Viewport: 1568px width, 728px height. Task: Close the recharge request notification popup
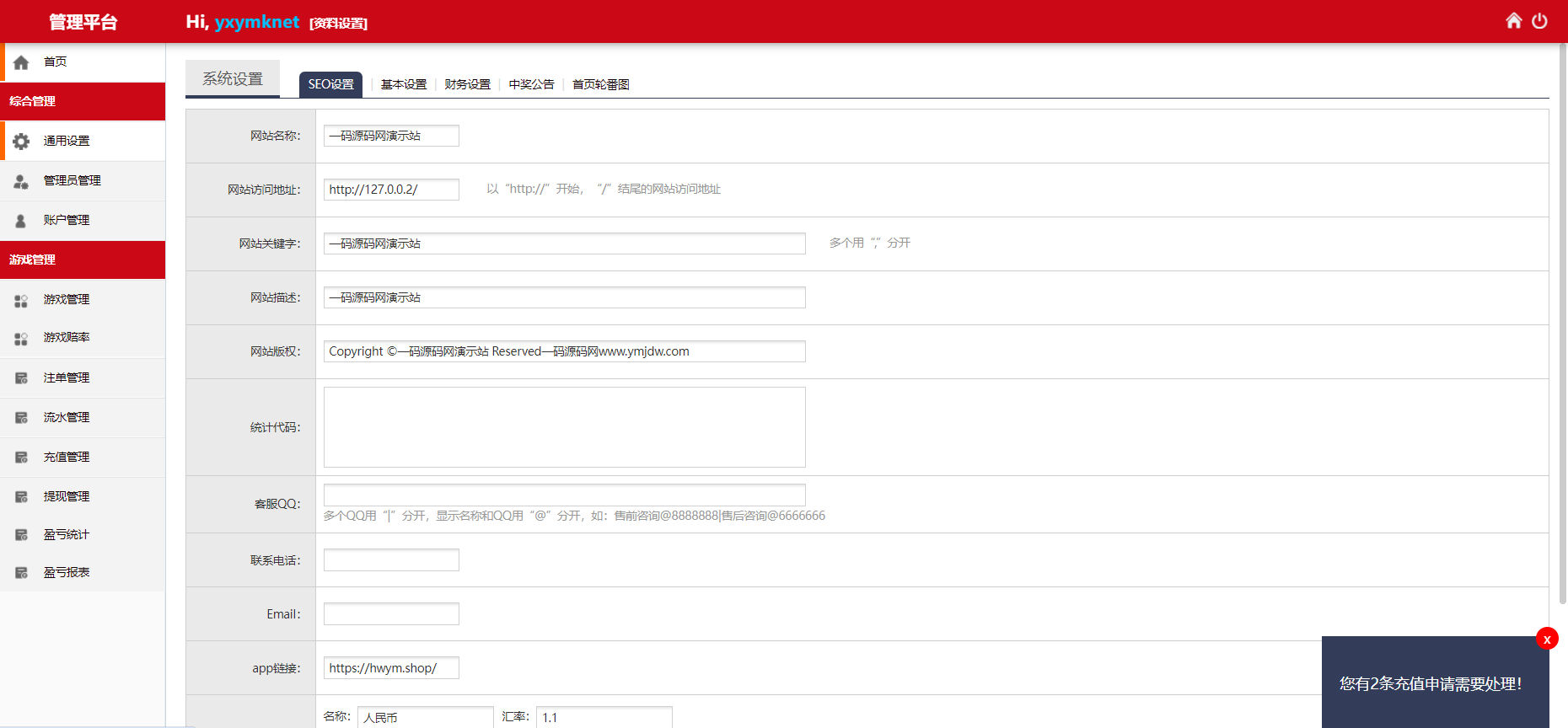[x=1547, y=639]
